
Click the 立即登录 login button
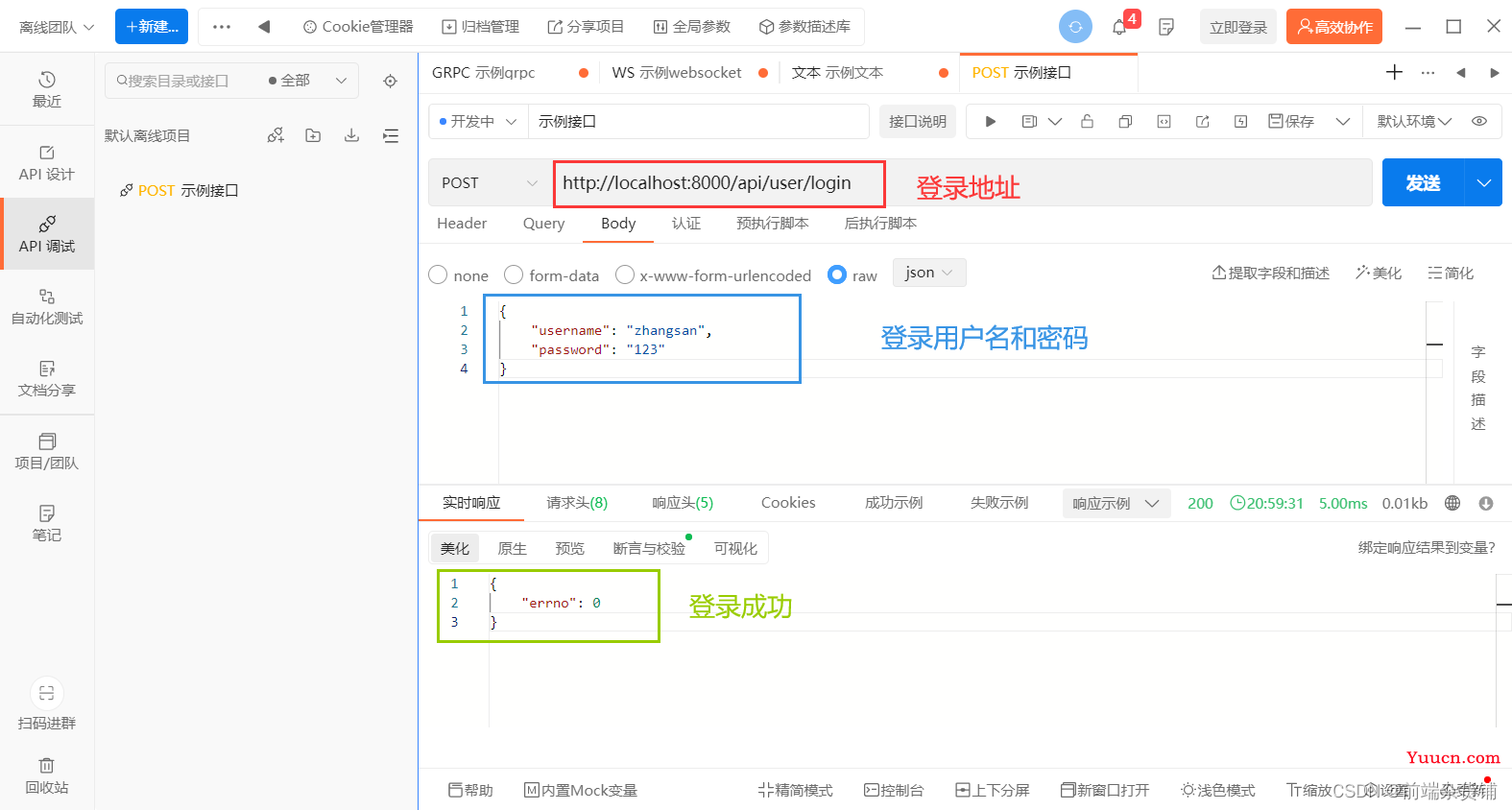point(1238,27)
